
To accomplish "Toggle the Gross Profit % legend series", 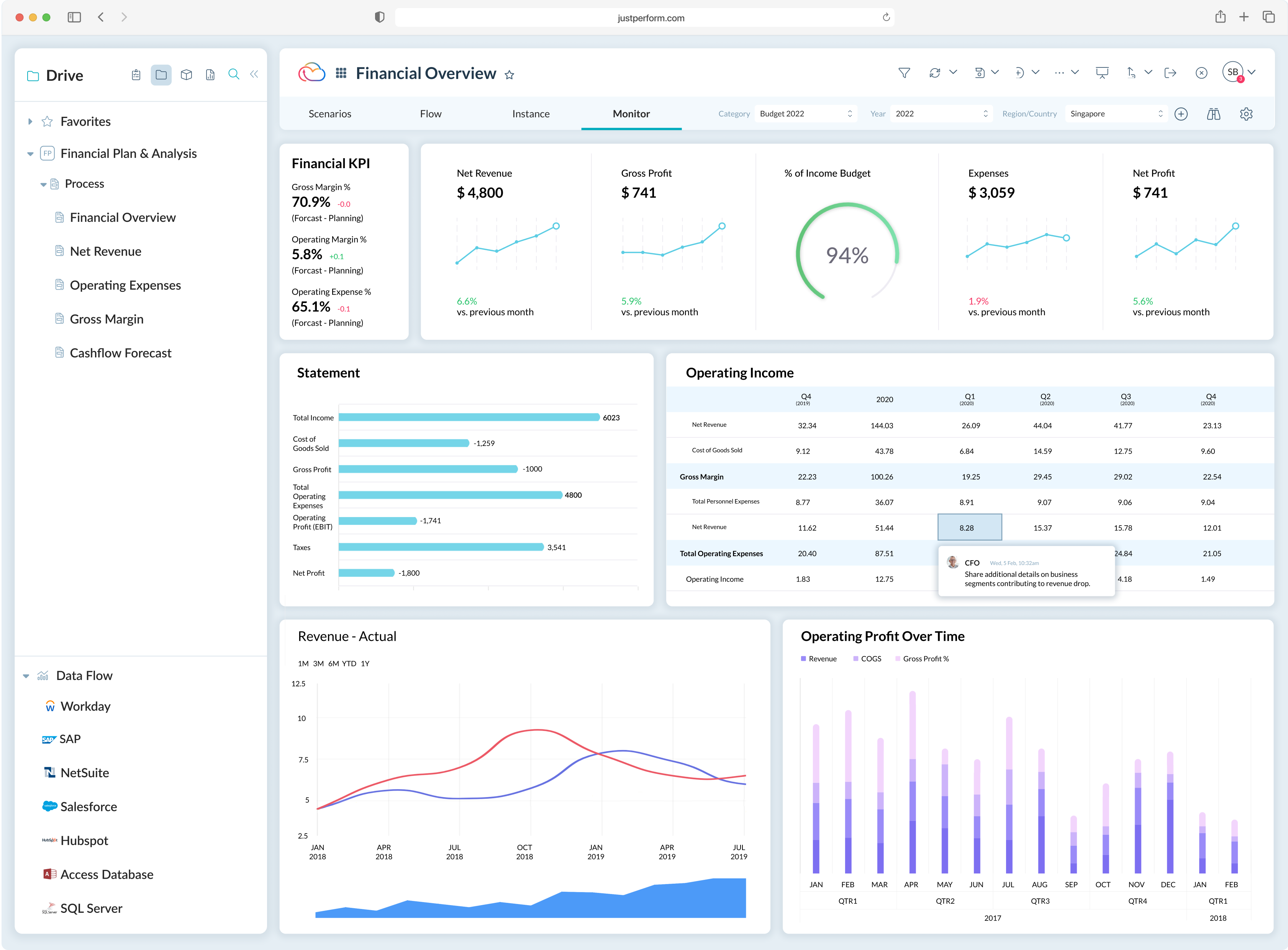I will pyautogui.click(x=925, y=659).
